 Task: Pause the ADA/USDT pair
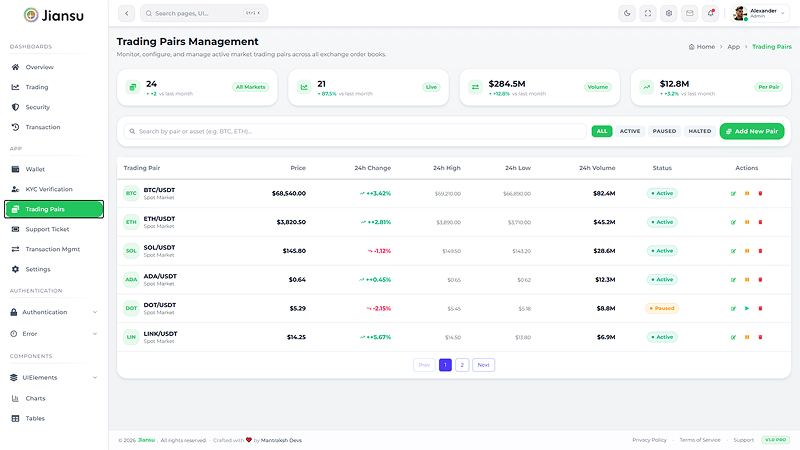(747, 280)
